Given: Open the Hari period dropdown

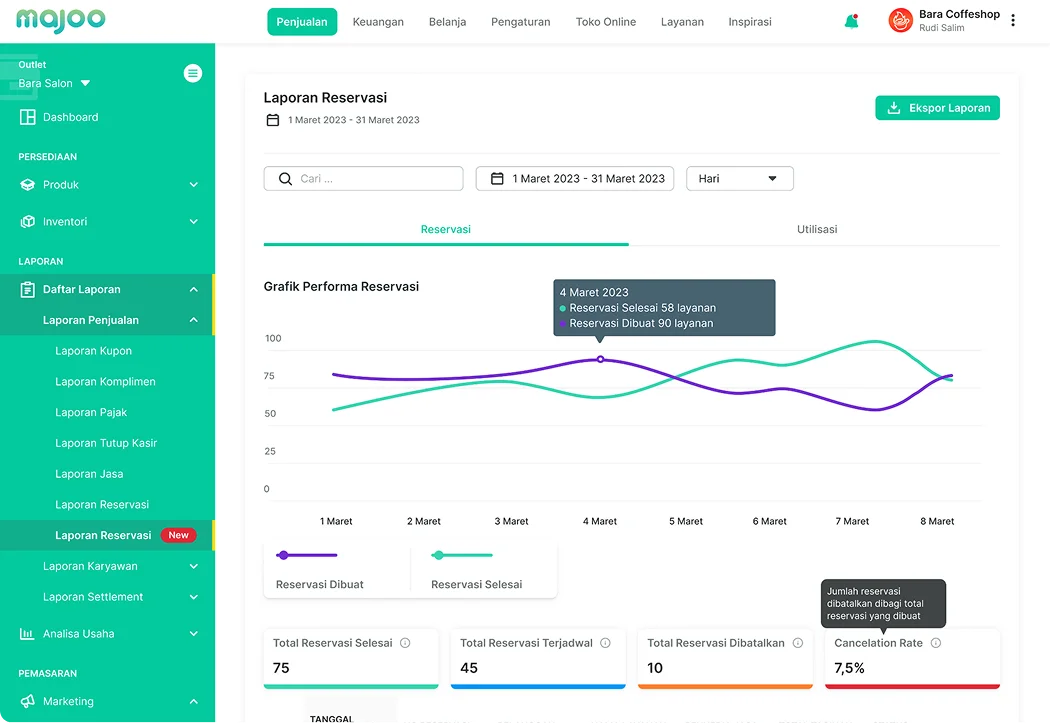Looking at the screenshot, I should pyautogui.click(x=739, y=179).
